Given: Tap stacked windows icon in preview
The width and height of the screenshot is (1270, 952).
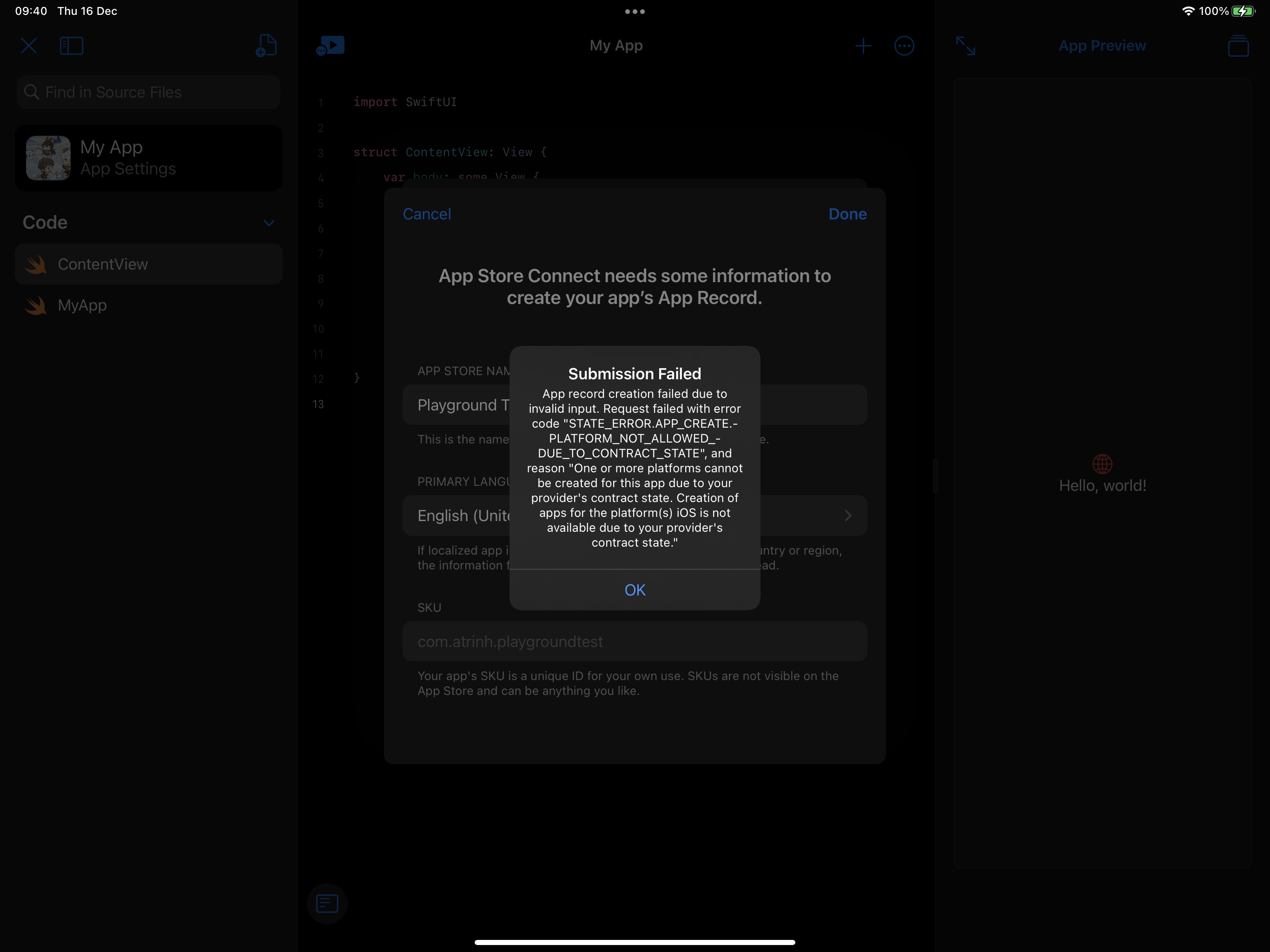Looking at the screenshot, I should 1238,46.
